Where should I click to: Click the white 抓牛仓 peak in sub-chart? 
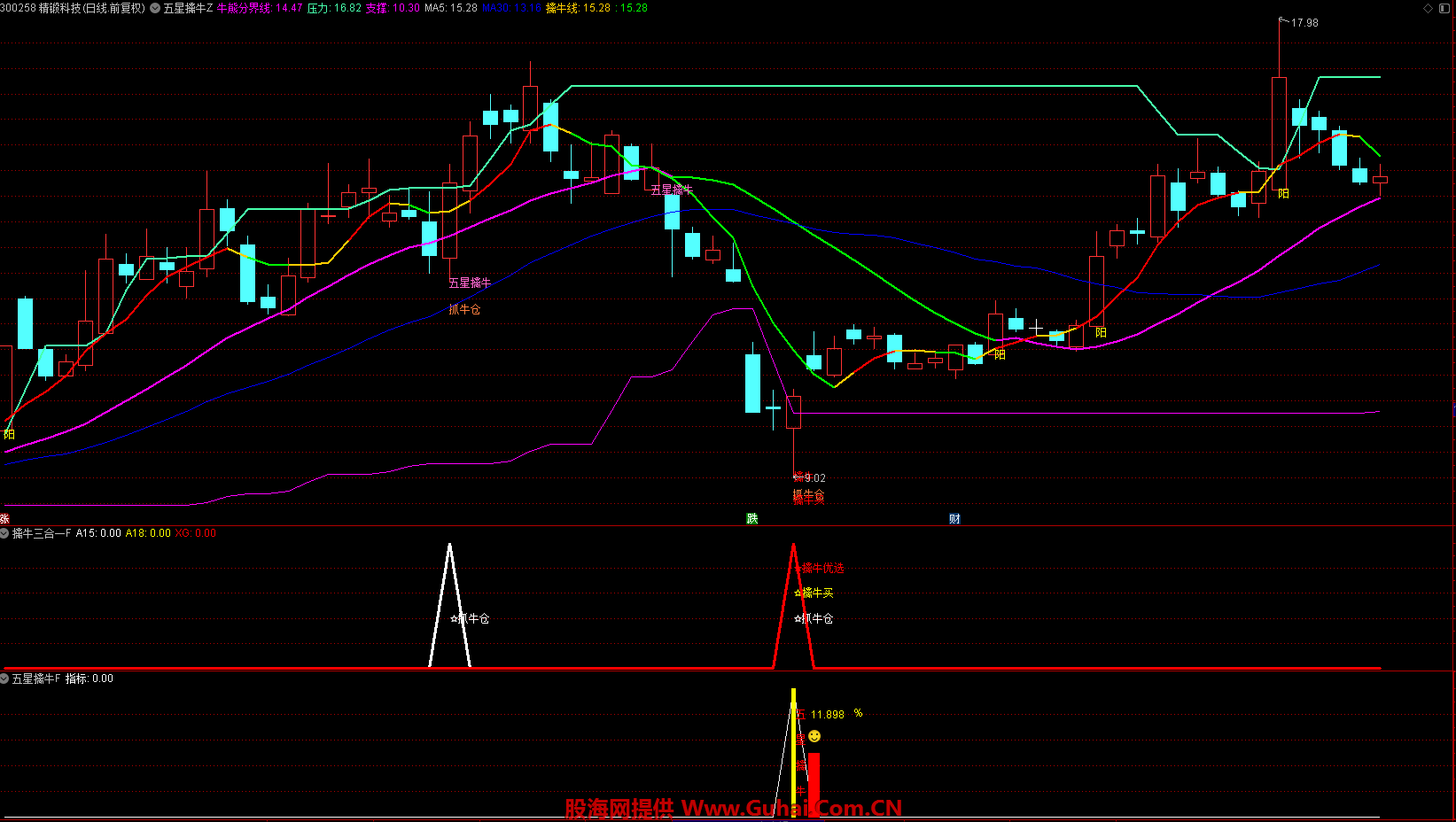pos(449,605)
